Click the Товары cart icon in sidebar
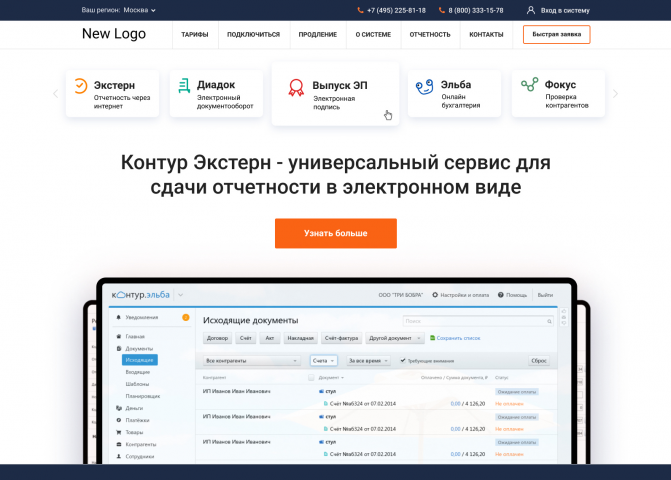The width and height of the screenshot is (671, 480). (x=119, y=432)
